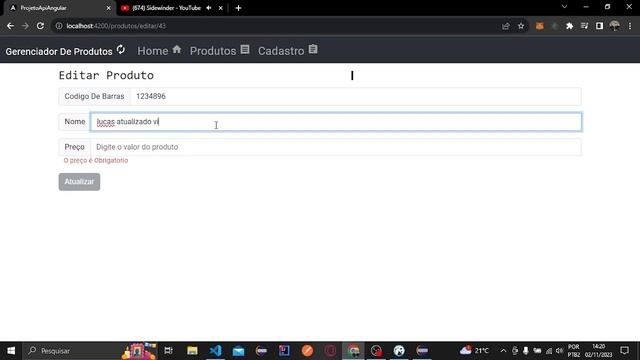
Task: Open the orange fox extension icon
Action: pyautogui.click(x=540, y=26)
